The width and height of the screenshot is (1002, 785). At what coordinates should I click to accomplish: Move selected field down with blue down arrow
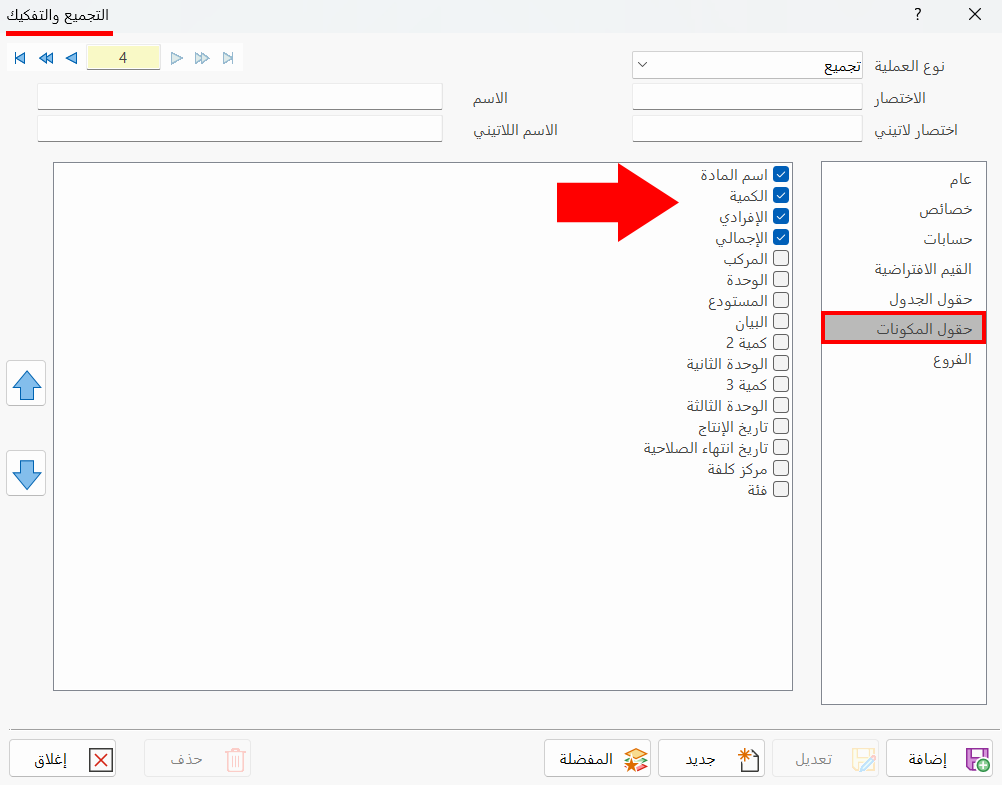pos(26,473)
